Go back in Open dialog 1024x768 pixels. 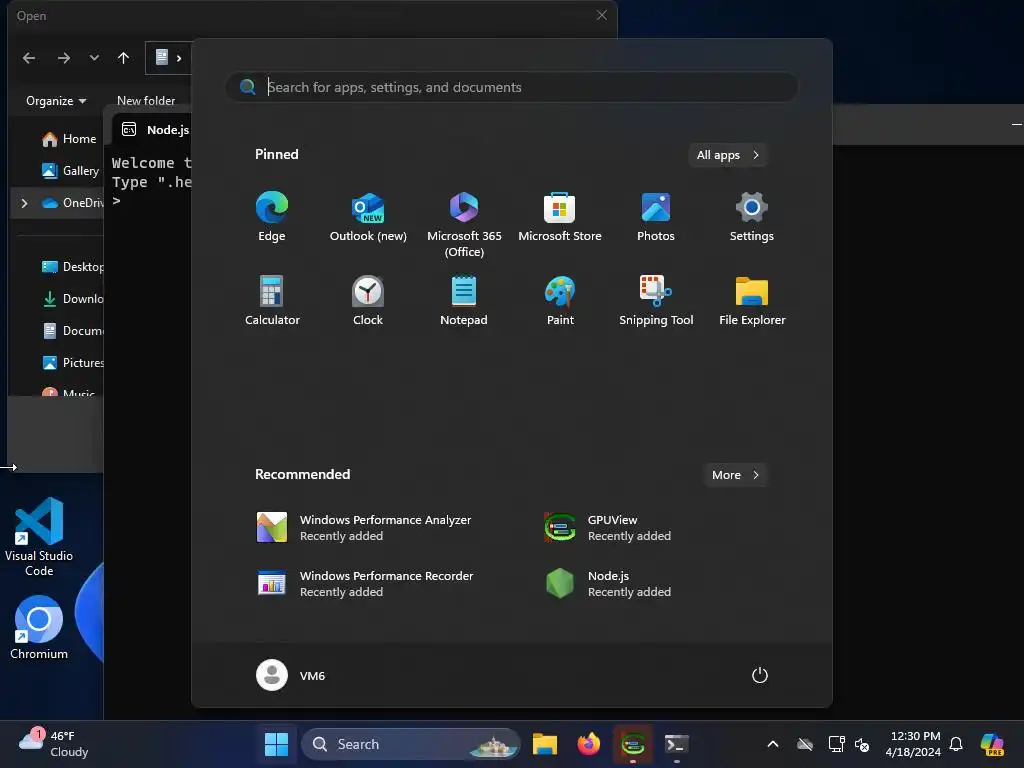coord(29,58)
